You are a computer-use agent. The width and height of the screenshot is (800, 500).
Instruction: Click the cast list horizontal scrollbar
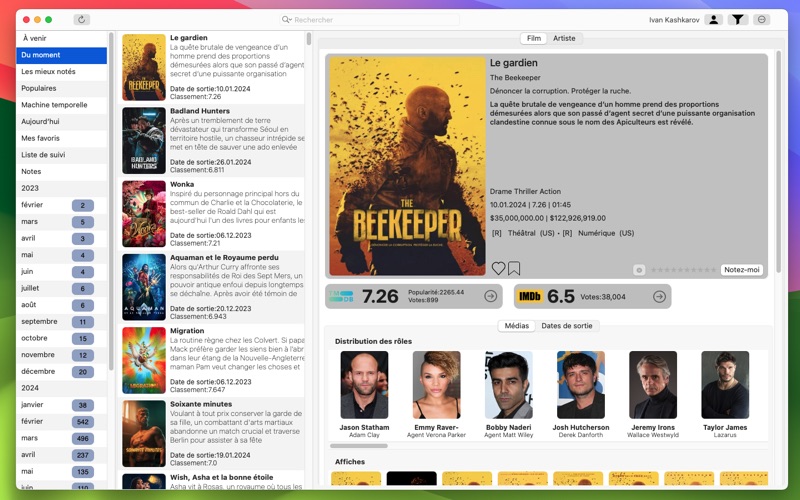coord(359,445)
